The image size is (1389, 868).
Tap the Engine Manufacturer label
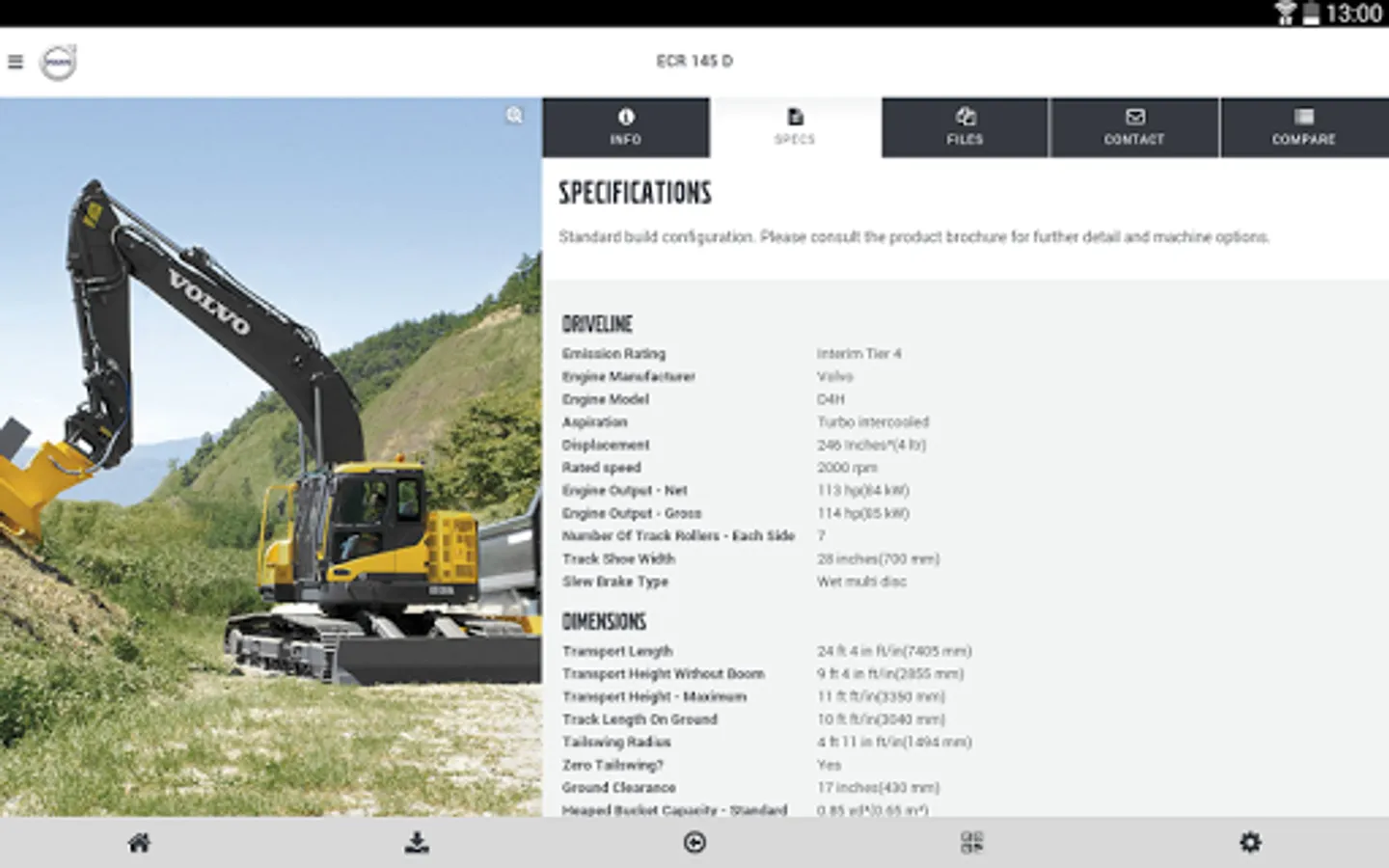pyautogui.click(x=628, y=376)
